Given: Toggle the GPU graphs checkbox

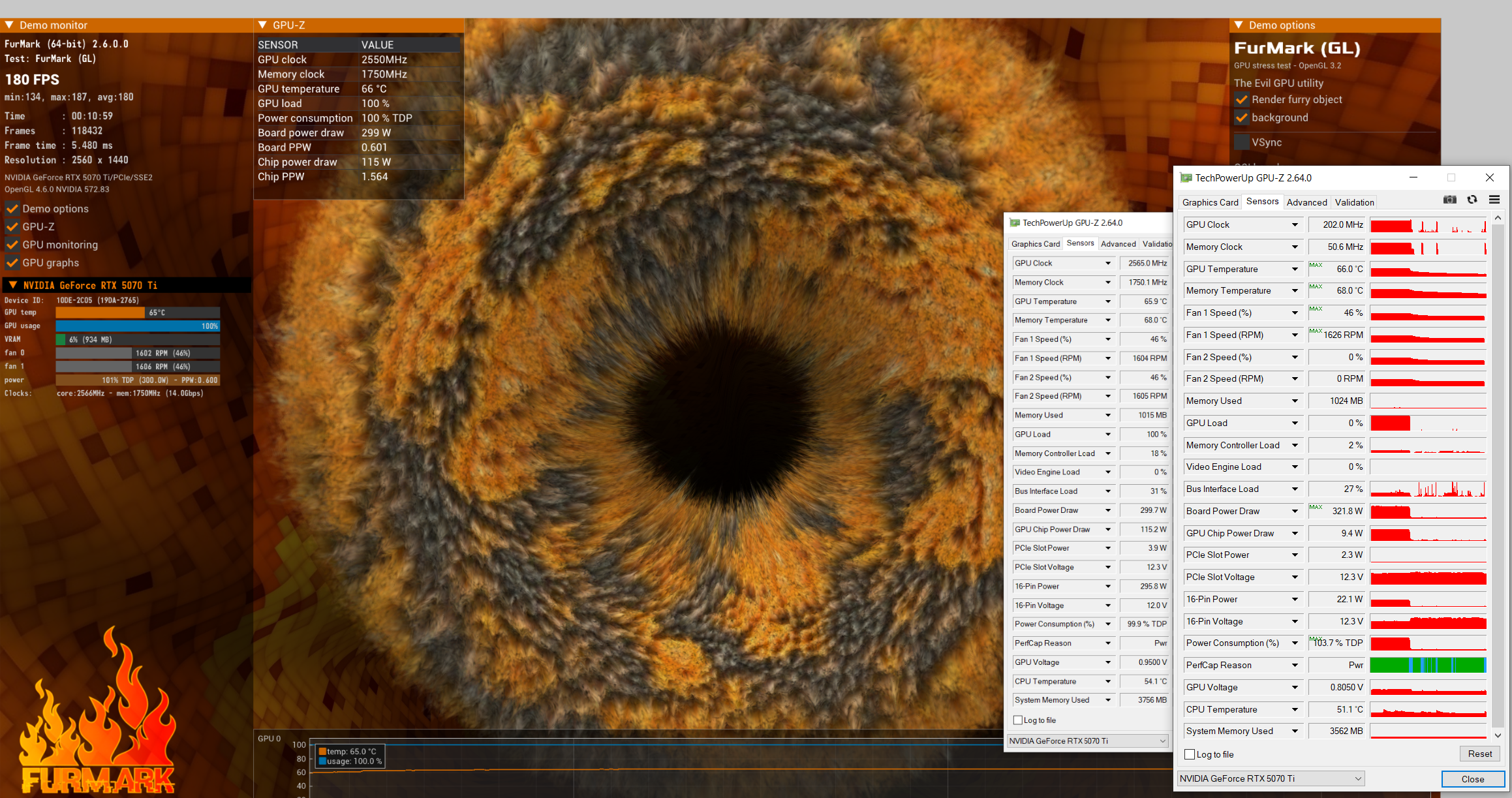Looking at the screenshot, I should pos(12,263).
